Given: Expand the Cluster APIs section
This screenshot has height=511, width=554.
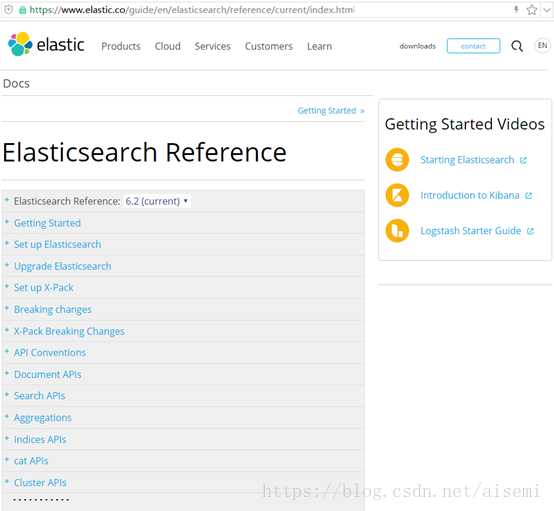Looking at the screenshot, I should pyautogui.click(x=7, y=481).
